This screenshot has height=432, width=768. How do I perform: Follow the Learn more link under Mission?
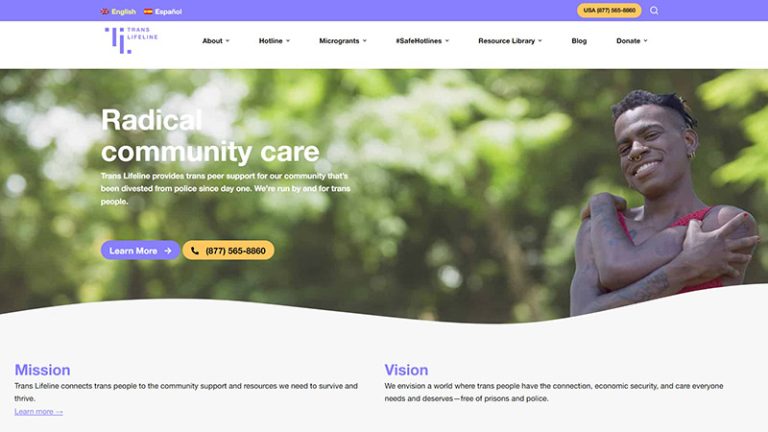point(39,411)
